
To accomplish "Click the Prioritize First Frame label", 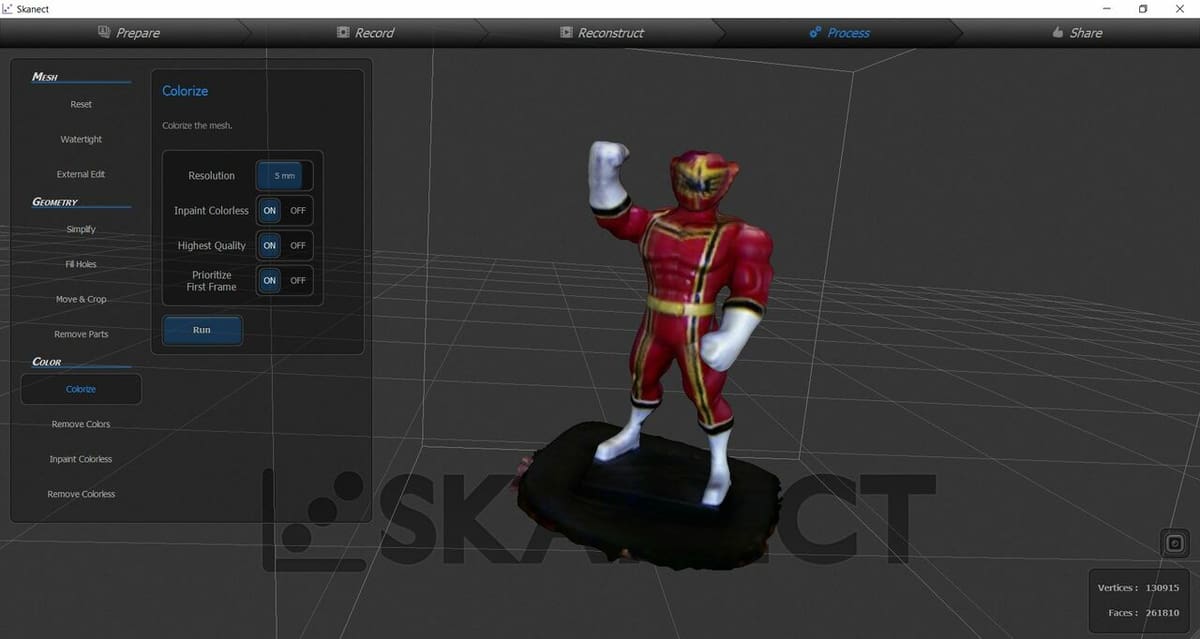I will pos(212,281).
